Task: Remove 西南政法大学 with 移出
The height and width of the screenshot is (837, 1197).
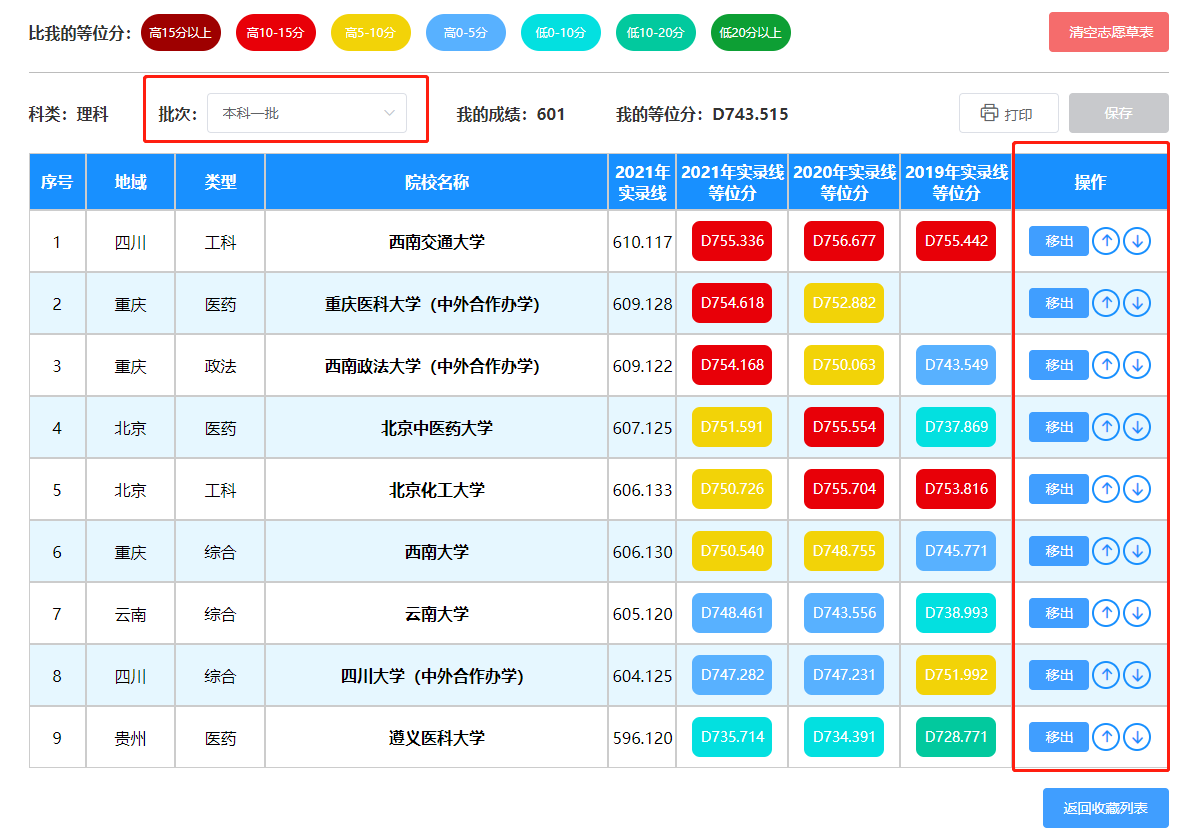Action: tap(1059, 365)
